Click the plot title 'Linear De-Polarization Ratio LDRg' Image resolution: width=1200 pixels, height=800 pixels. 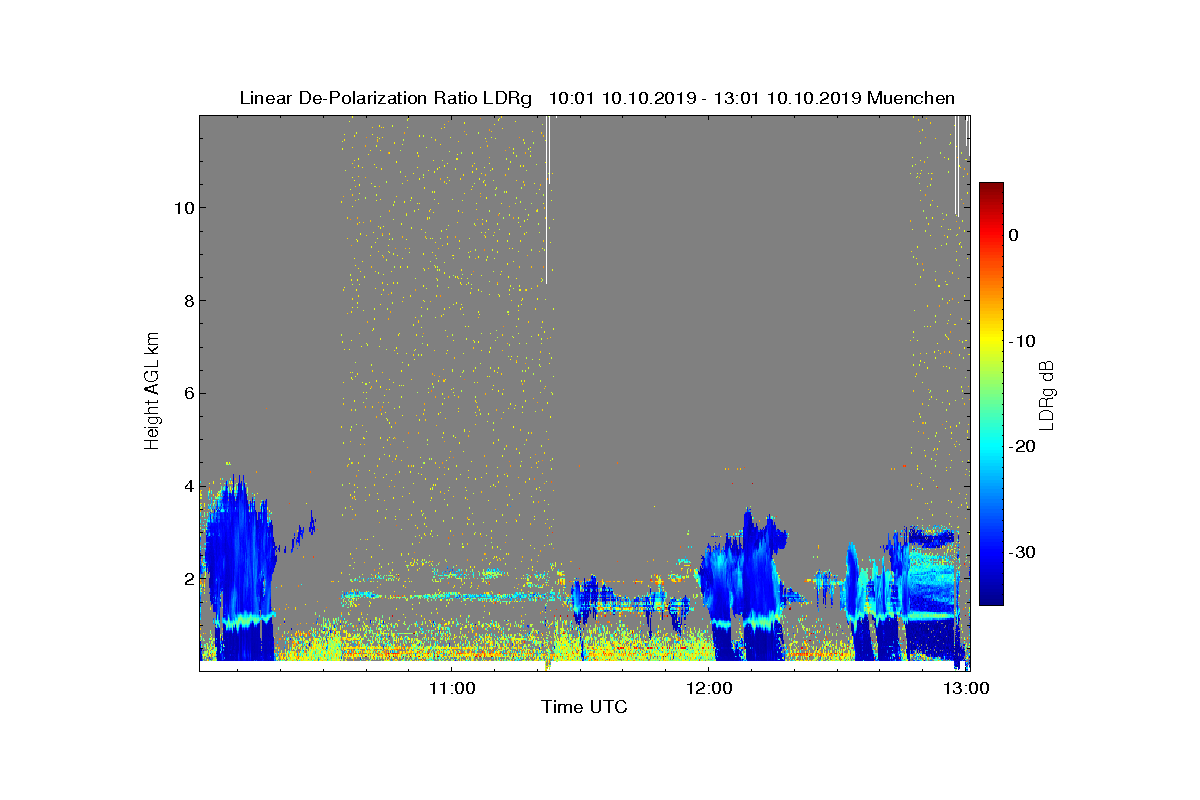(386, 98)
